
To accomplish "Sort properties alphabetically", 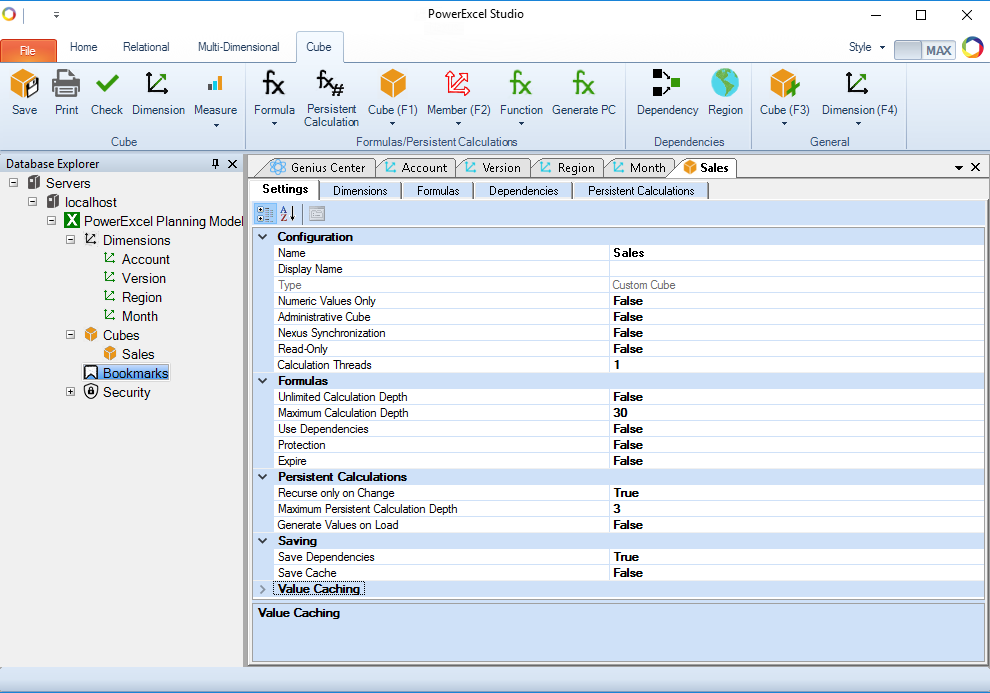I will point(288,214).
